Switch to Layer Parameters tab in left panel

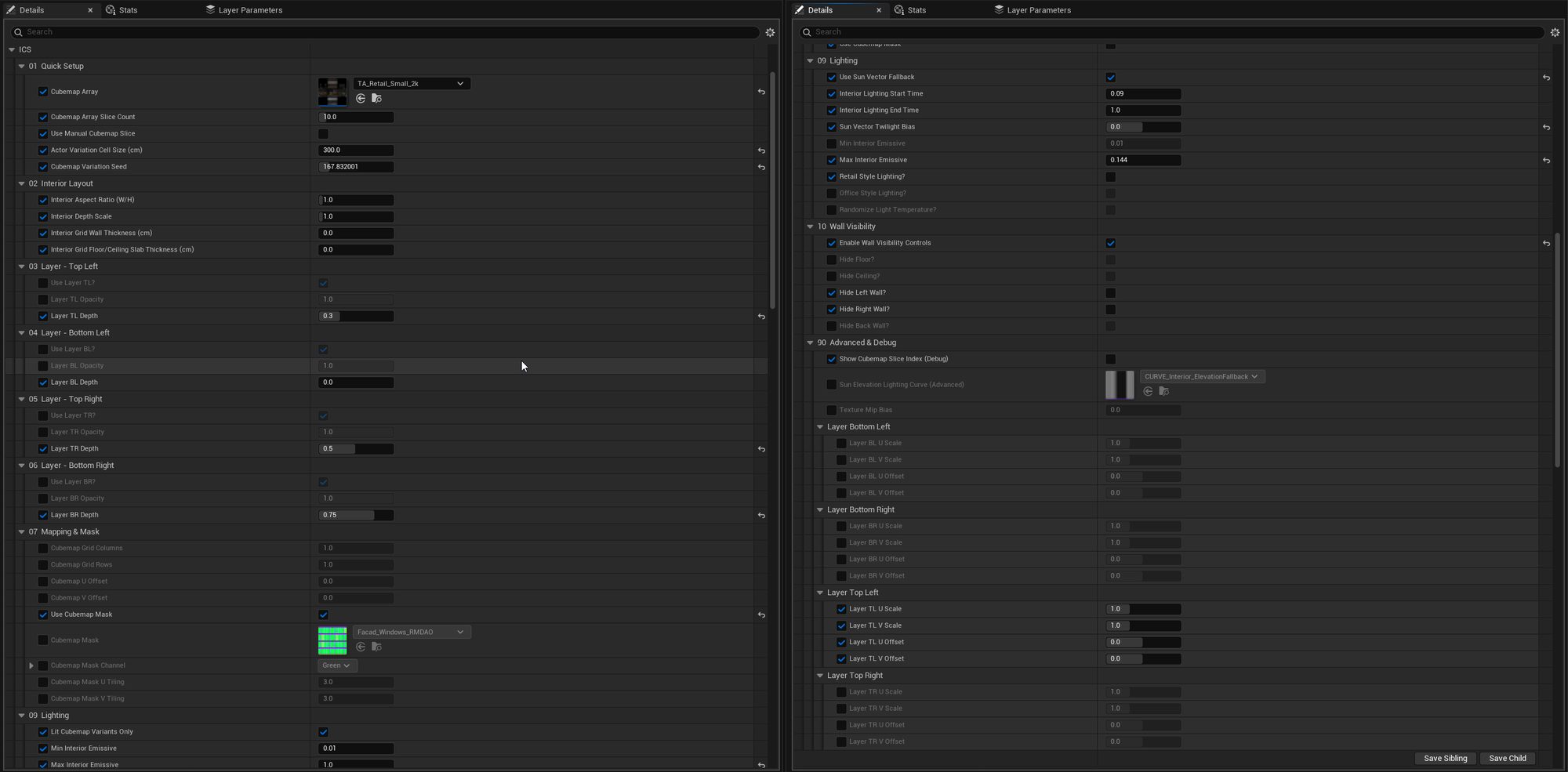pos(244,10)
